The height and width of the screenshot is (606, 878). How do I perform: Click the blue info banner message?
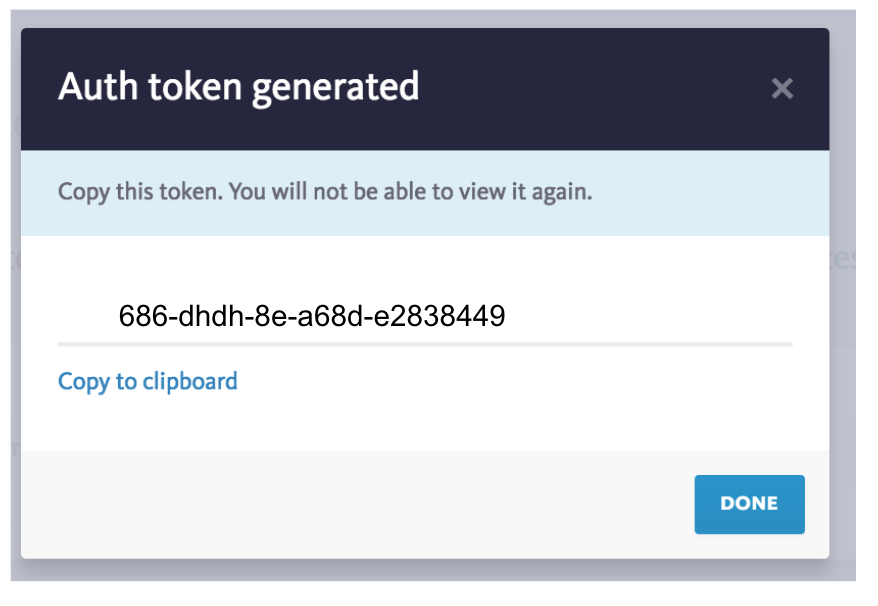pyautogui.click(x=425, y=193)
